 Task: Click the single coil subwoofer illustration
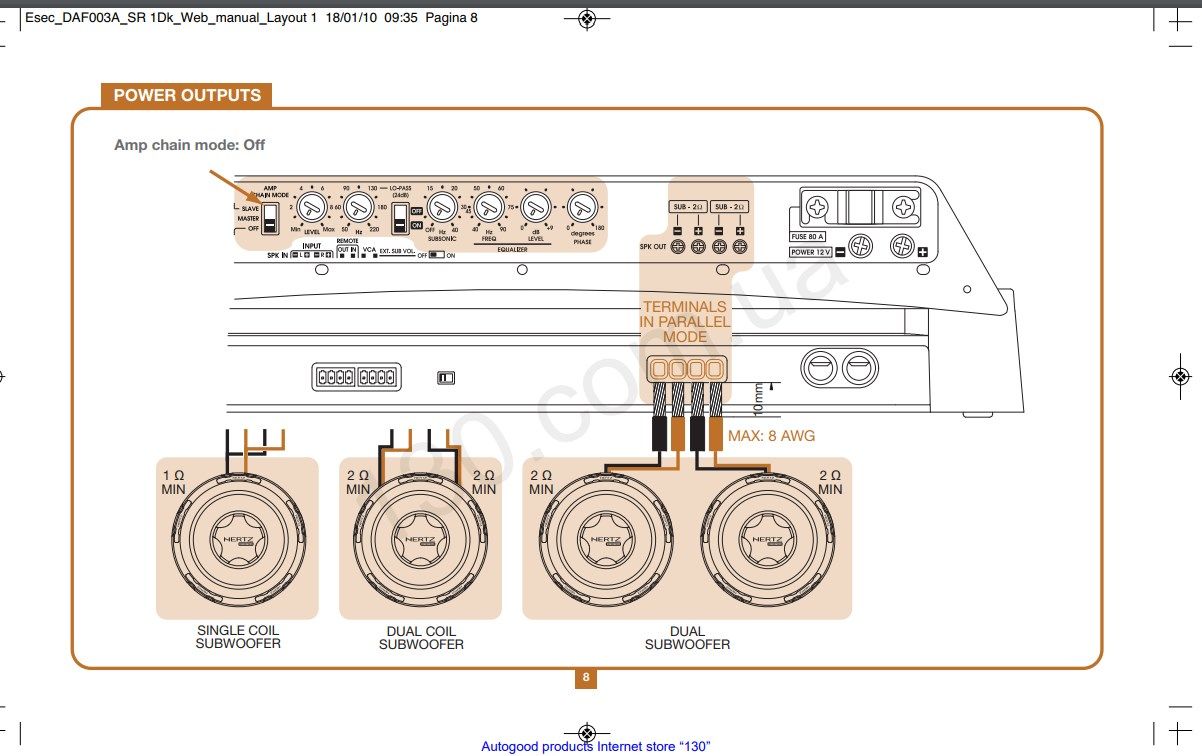pyautogui.click(x=237, y=540)
